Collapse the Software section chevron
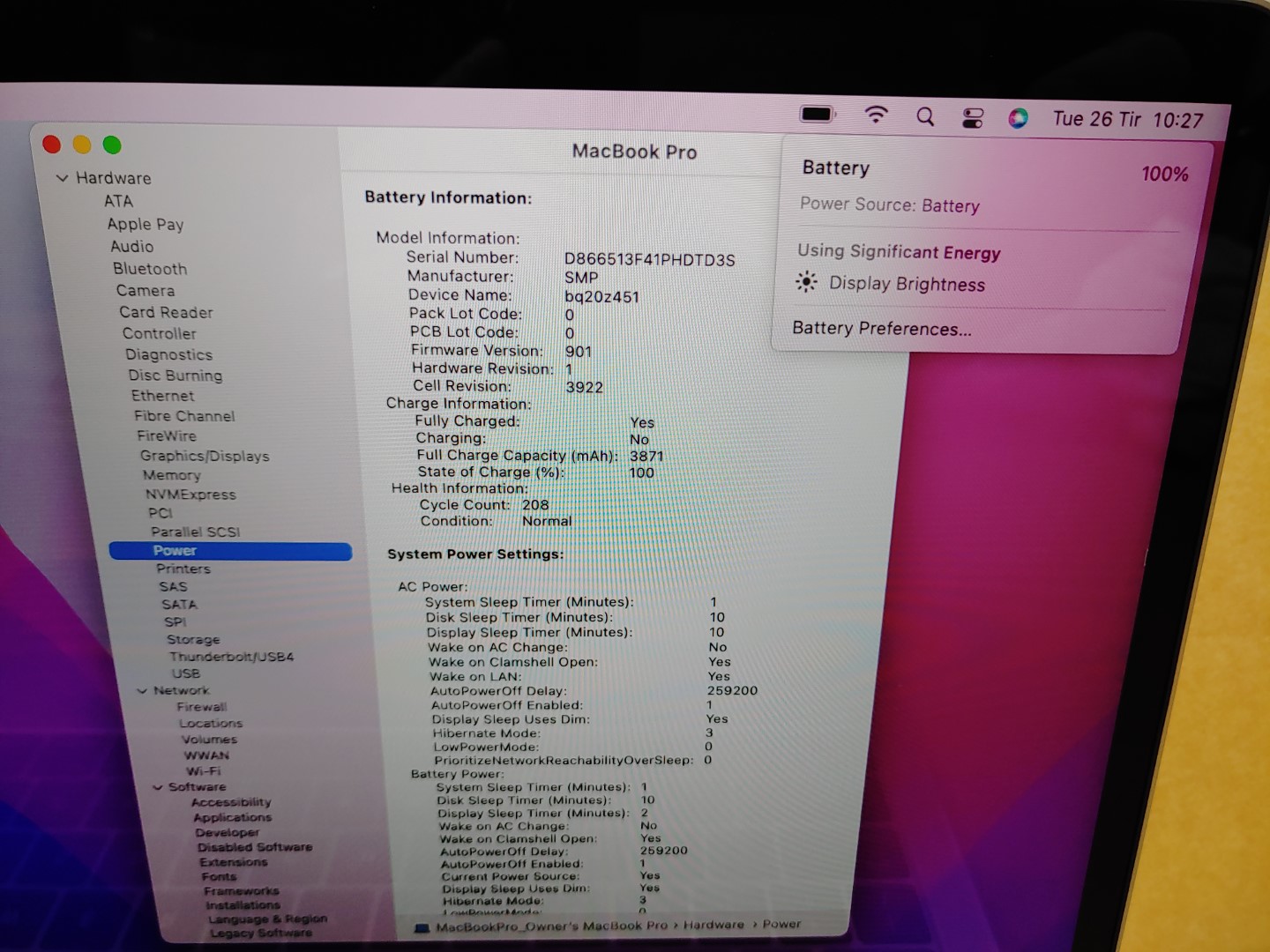This screenshot has width=1270, height=952. [158, 788]
